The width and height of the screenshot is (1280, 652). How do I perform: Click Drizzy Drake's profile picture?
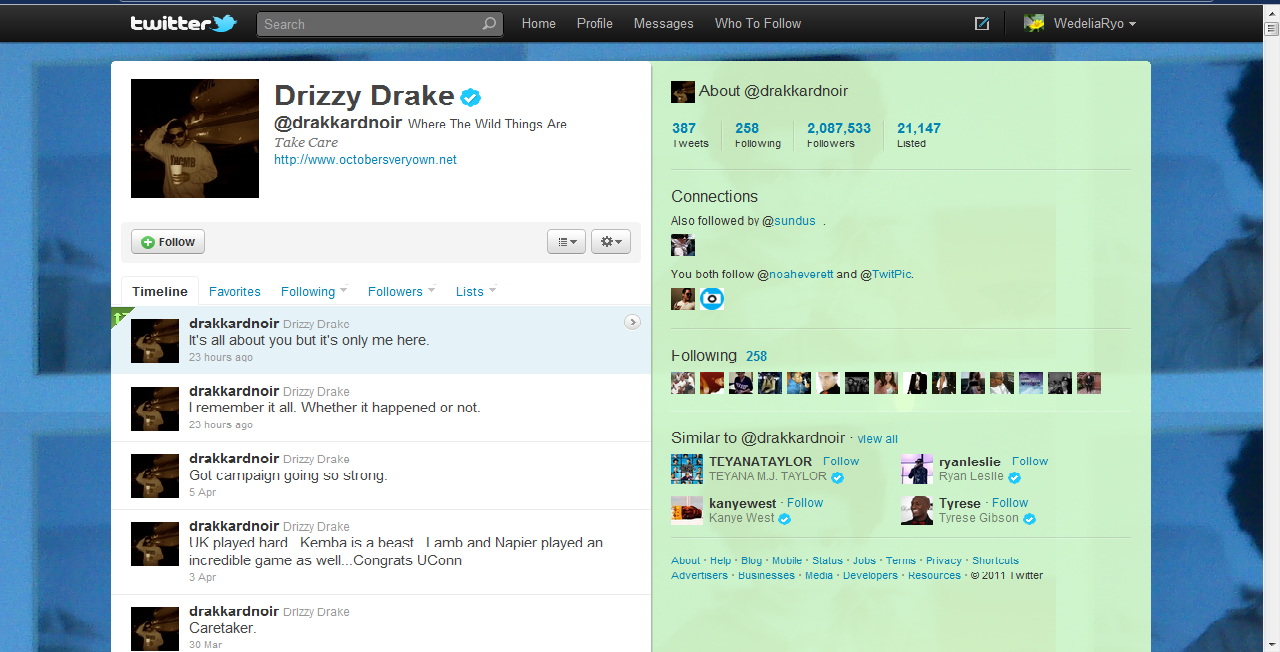tap(194, 138)
